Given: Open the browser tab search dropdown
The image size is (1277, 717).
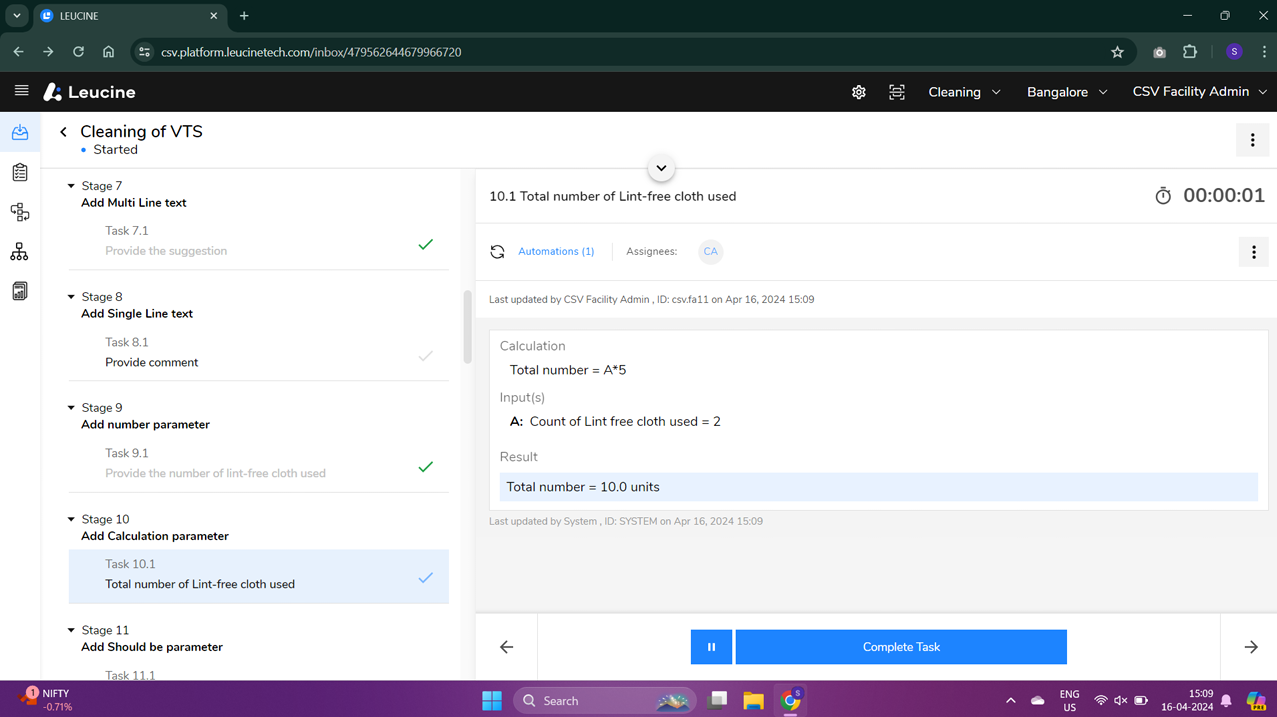Looking at the screenshot, I should pos(17,16).
